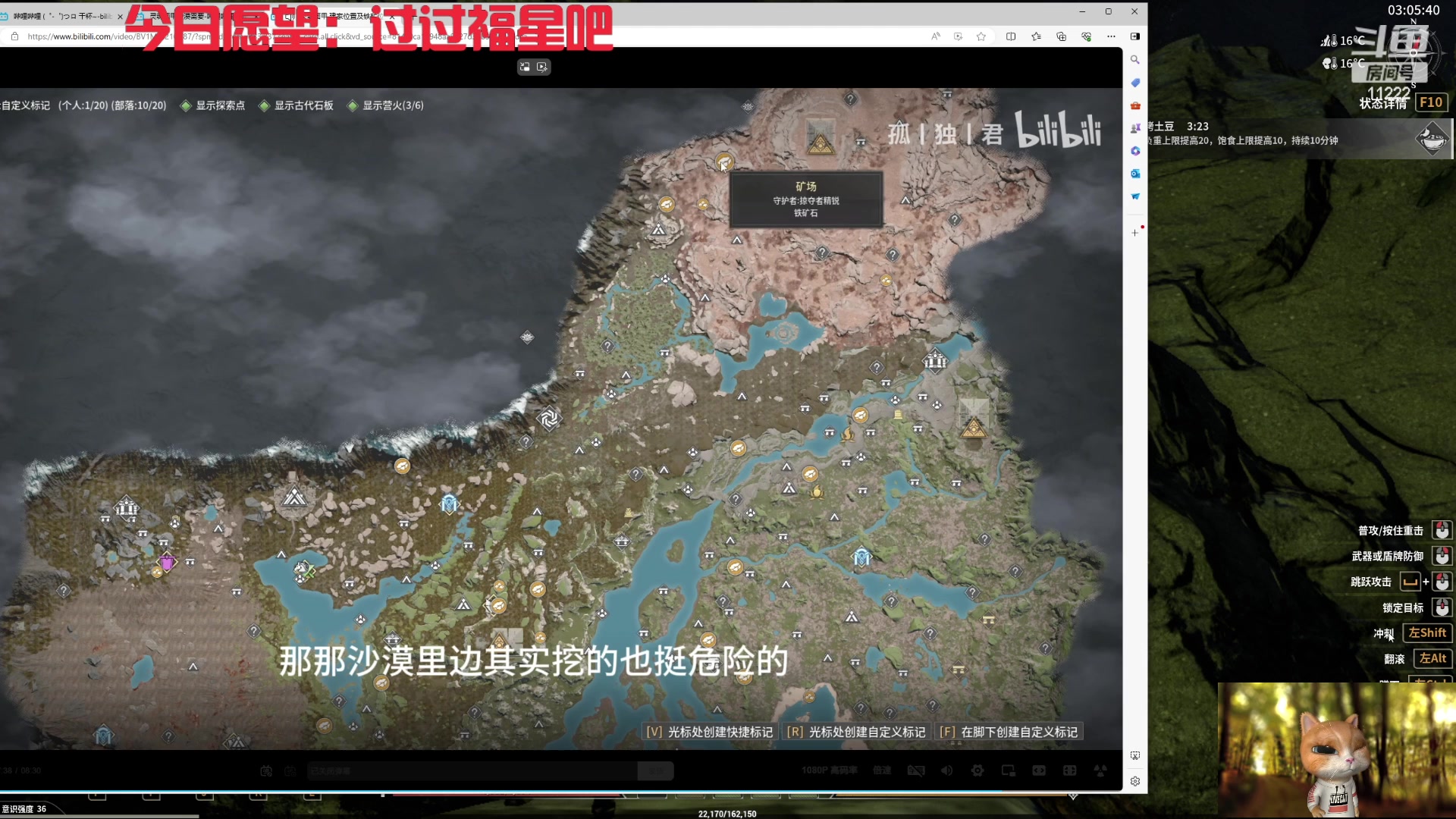Open Browser essentials heart icon
The image size is (1456, 819).
[x=1086, y=36]
